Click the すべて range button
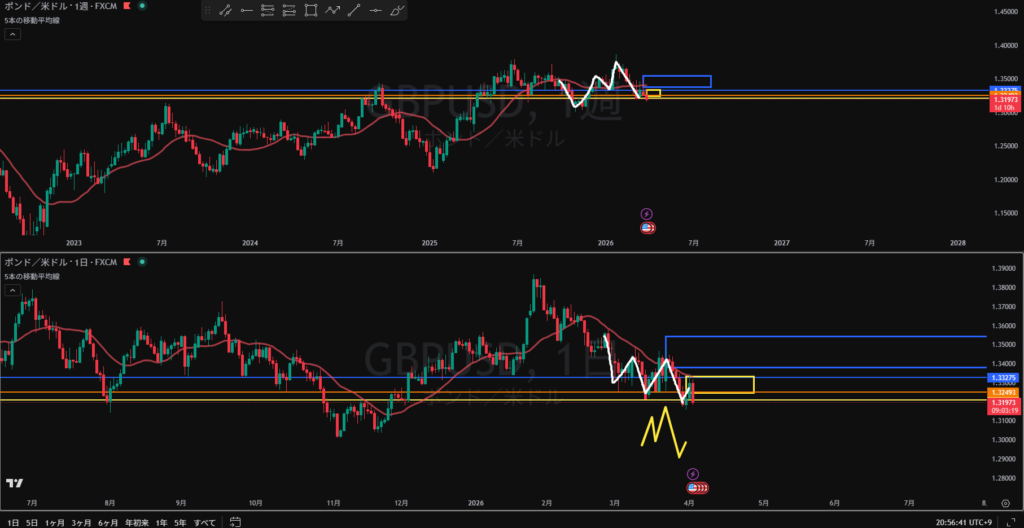This screenshot has width=1024, height=528. [x=204, y=521]
